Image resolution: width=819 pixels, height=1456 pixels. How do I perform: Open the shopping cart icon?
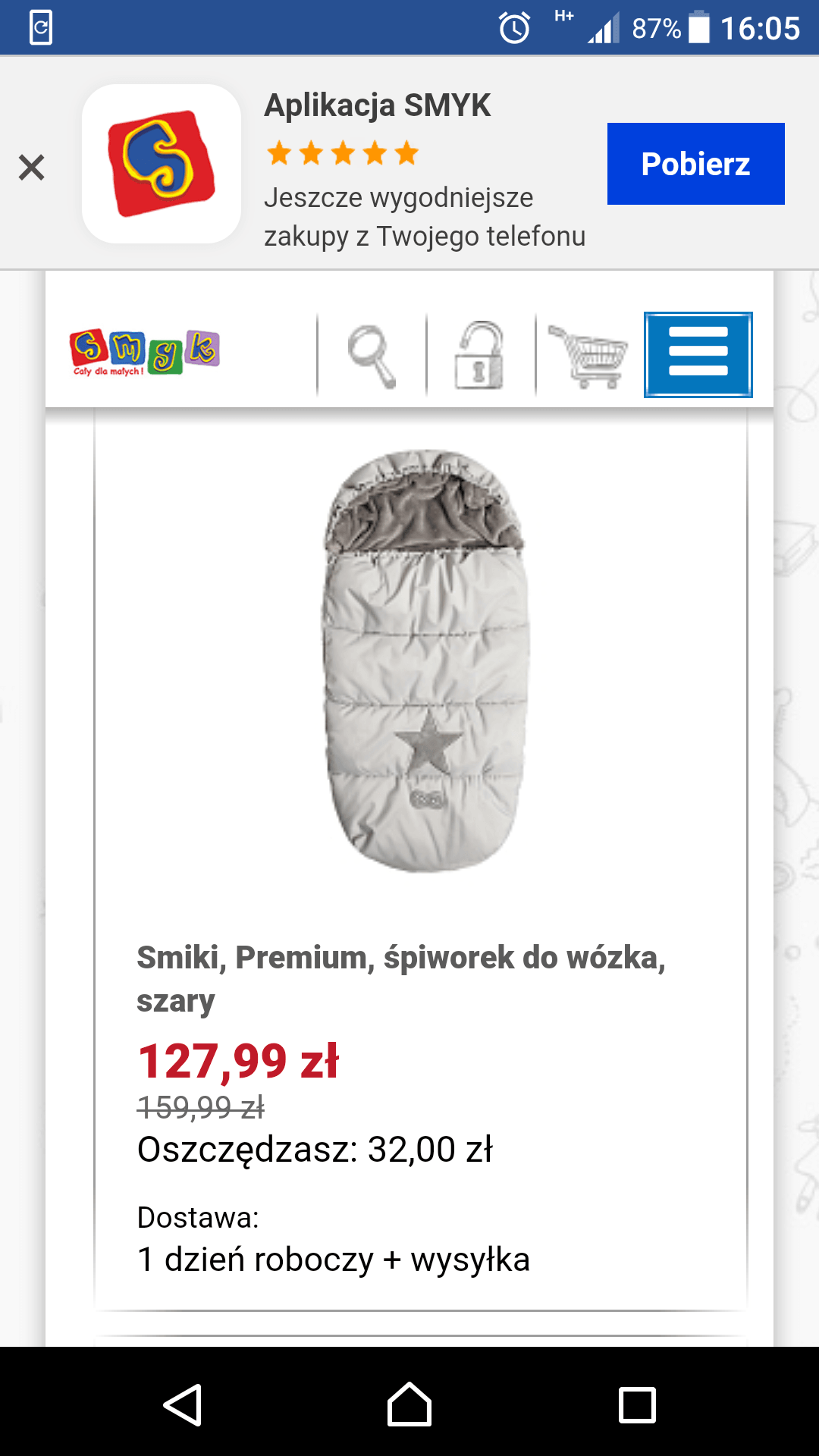coord(589,355)
